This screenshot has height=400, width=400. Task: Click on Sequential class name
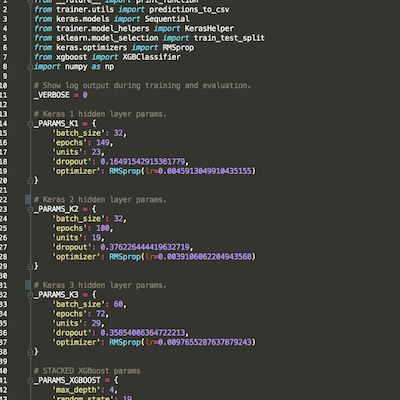(x=167, y=19)
